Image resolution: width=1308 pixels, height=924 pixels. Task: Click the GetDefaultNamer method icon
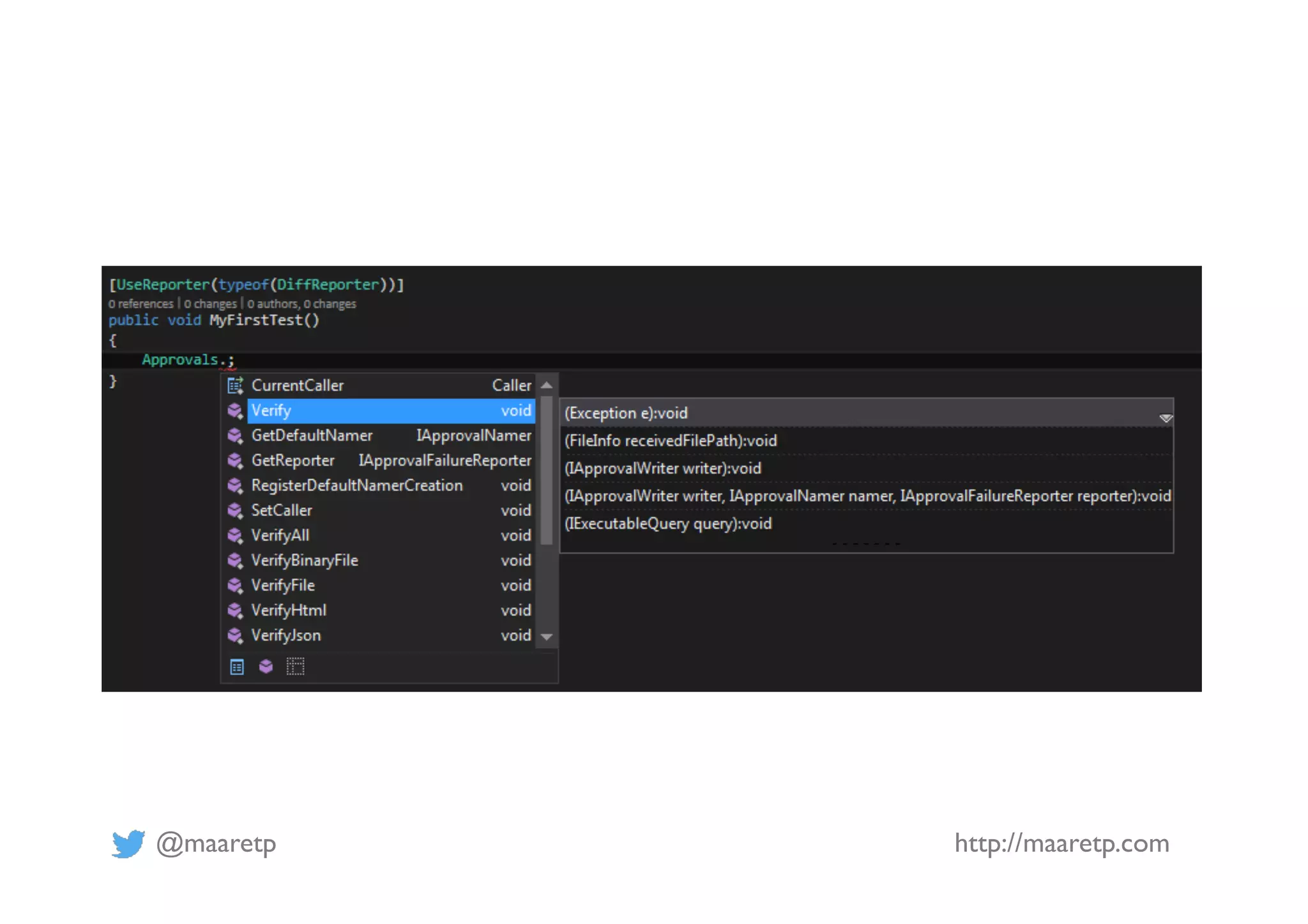tap(235, 435)
